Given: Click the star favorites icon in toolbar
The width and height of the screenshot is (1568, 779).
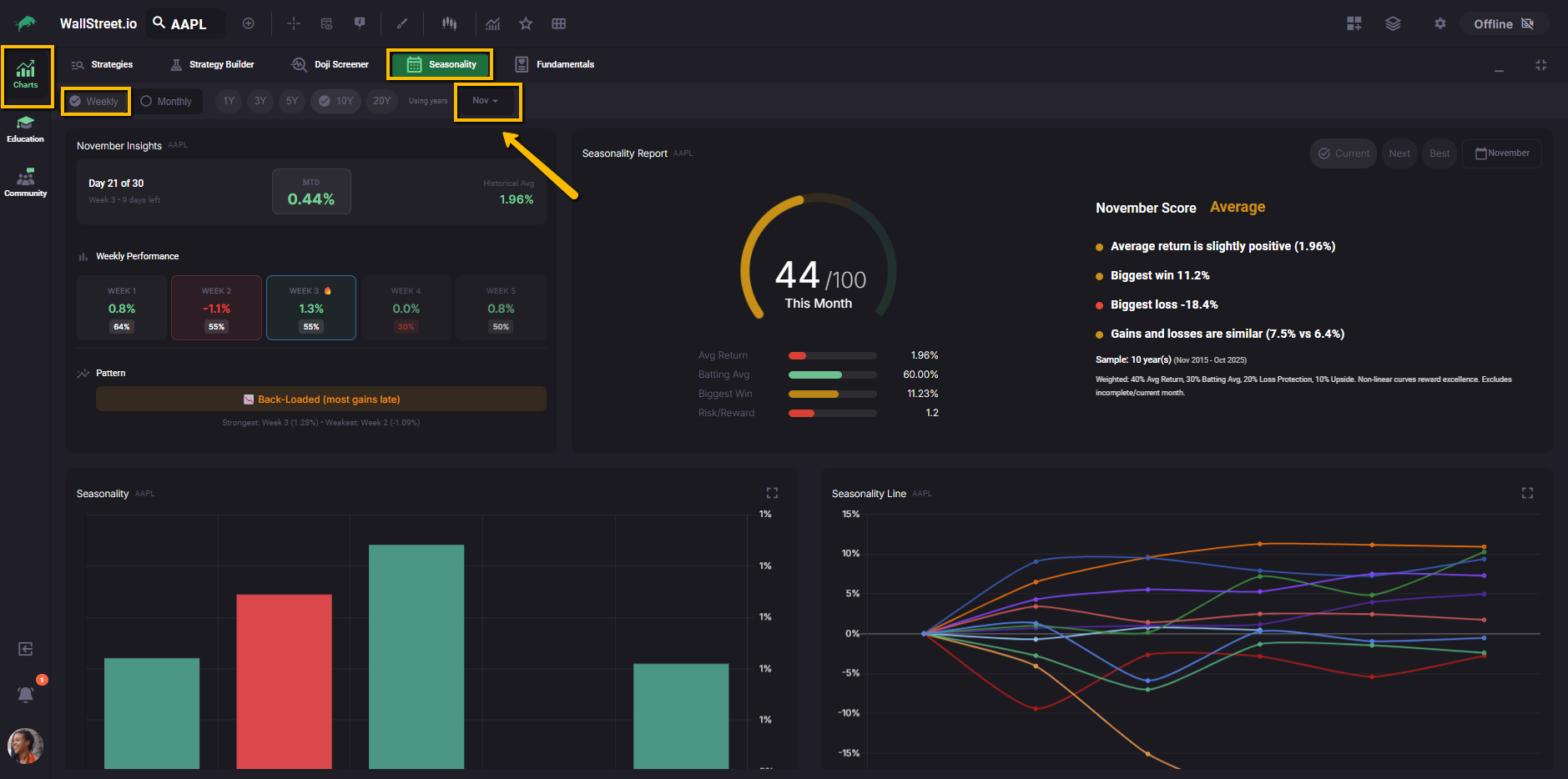Looking at the screenshot, I should click(526, 23).
